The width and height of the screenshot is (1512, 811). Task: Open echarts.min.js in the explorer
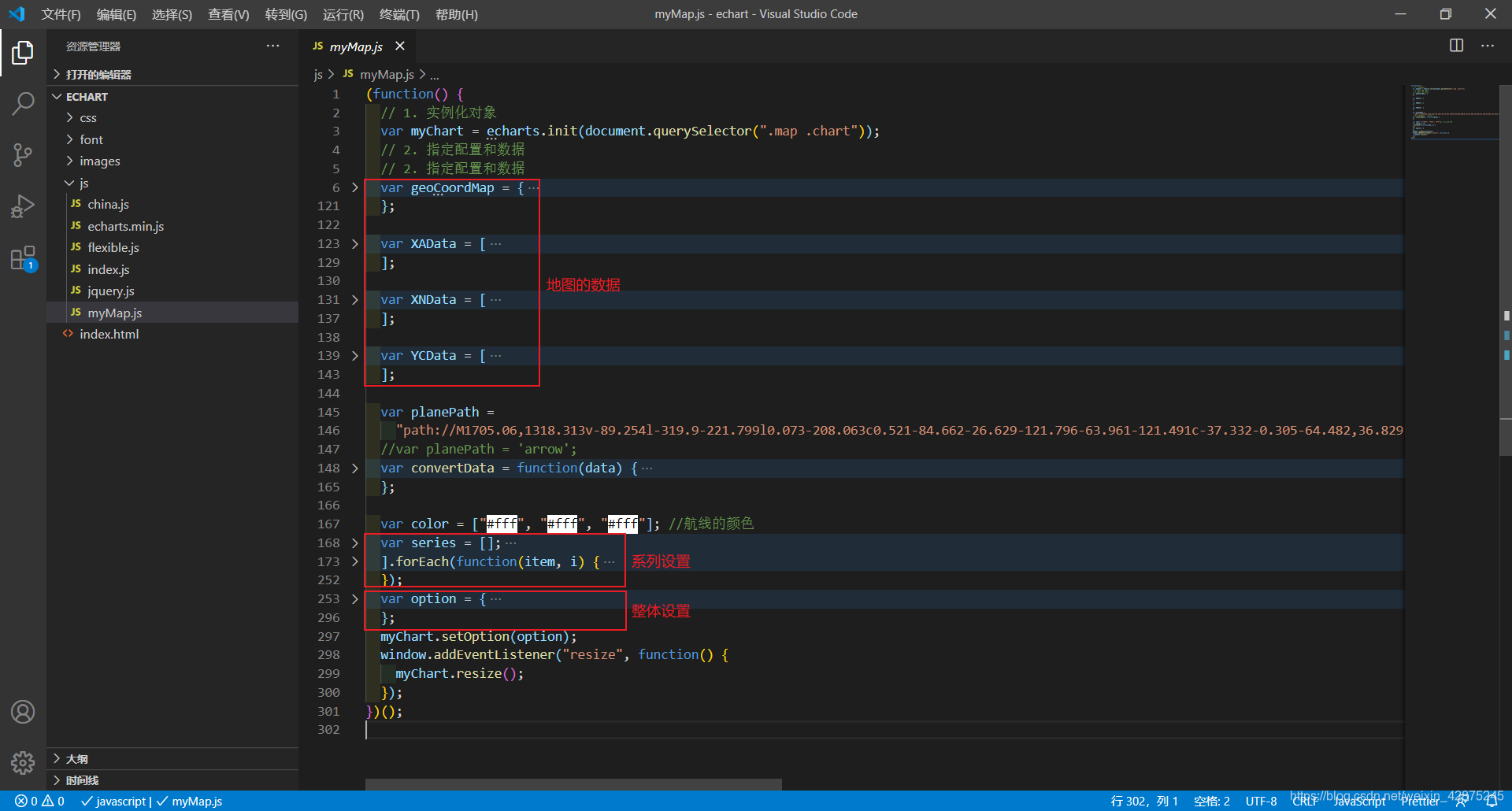[x=172, y=226]
